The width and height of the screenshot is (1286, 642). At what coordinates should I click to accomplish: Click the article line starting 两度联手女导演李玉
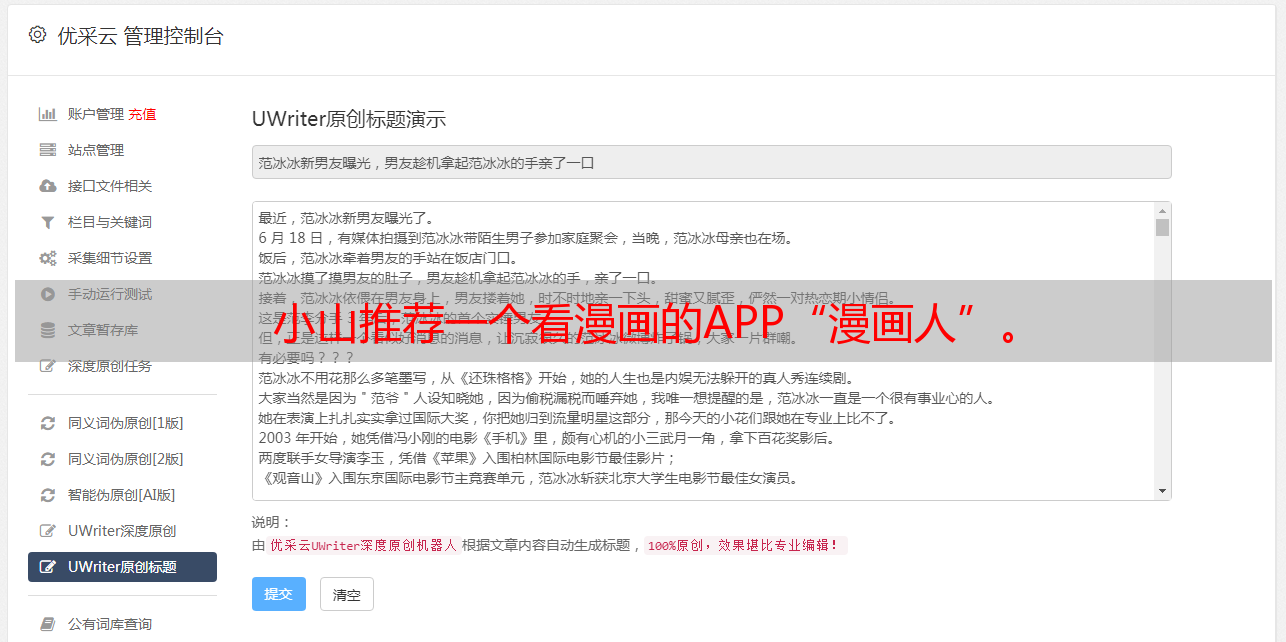(467, 458)
